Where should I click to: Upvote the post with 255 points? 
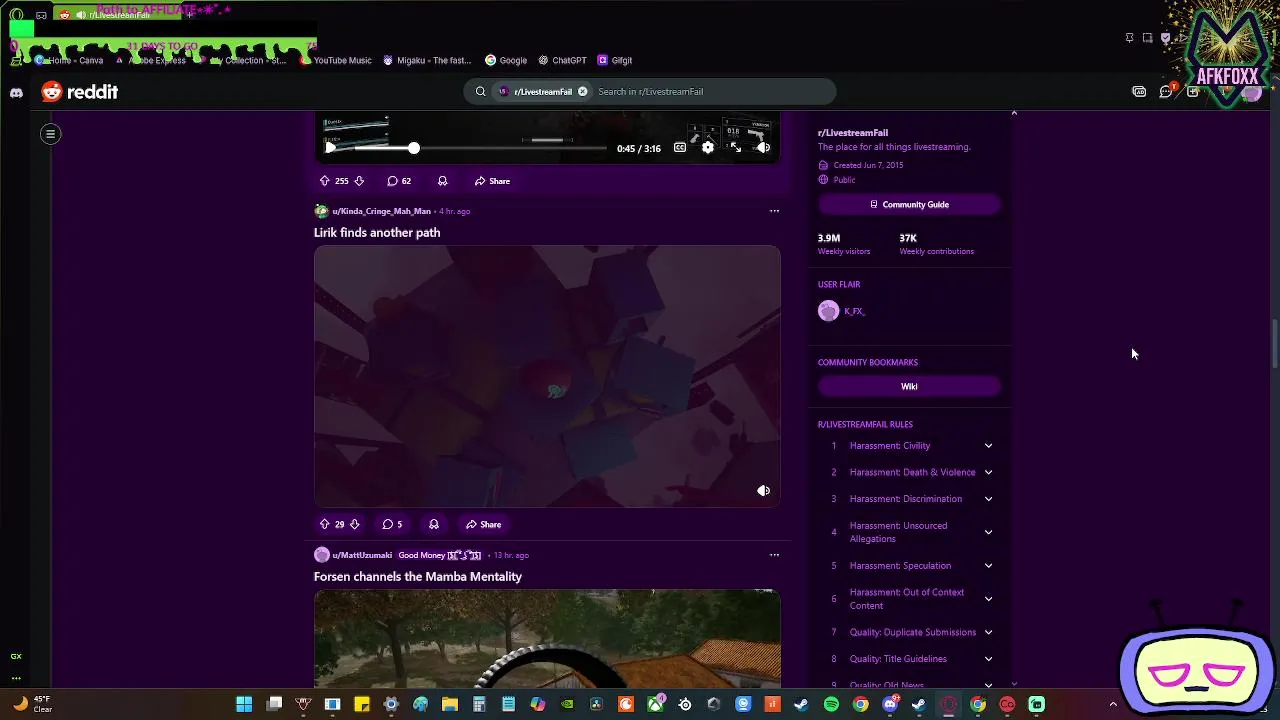pos(324,181)
